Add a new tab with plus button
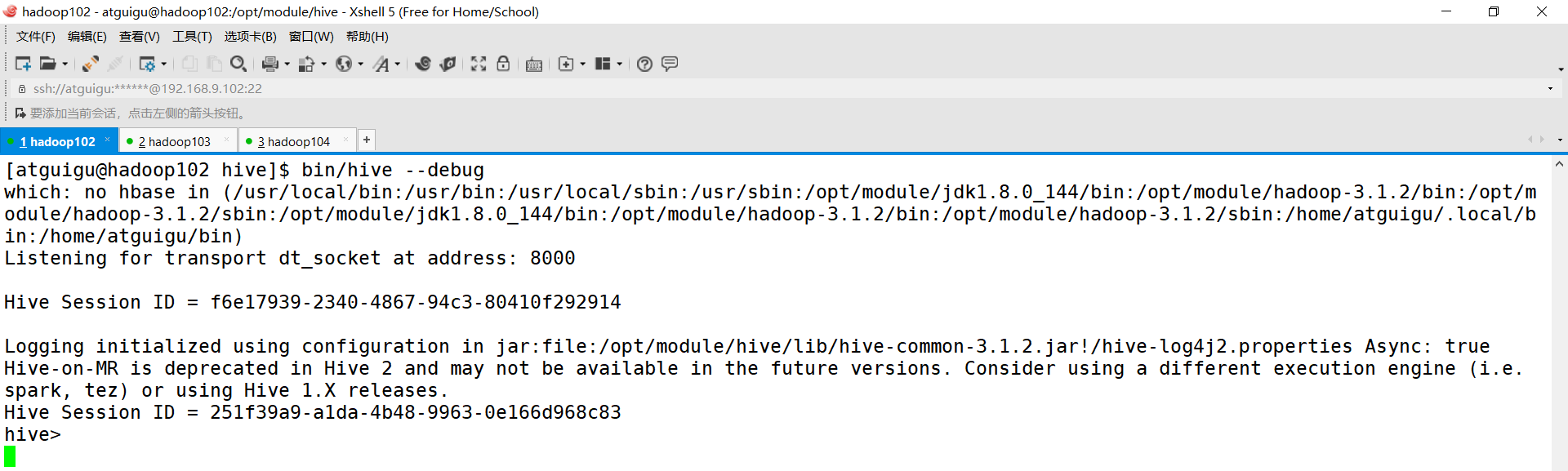The width and height of the screenshot is (1568, 471). coord(367,140)
